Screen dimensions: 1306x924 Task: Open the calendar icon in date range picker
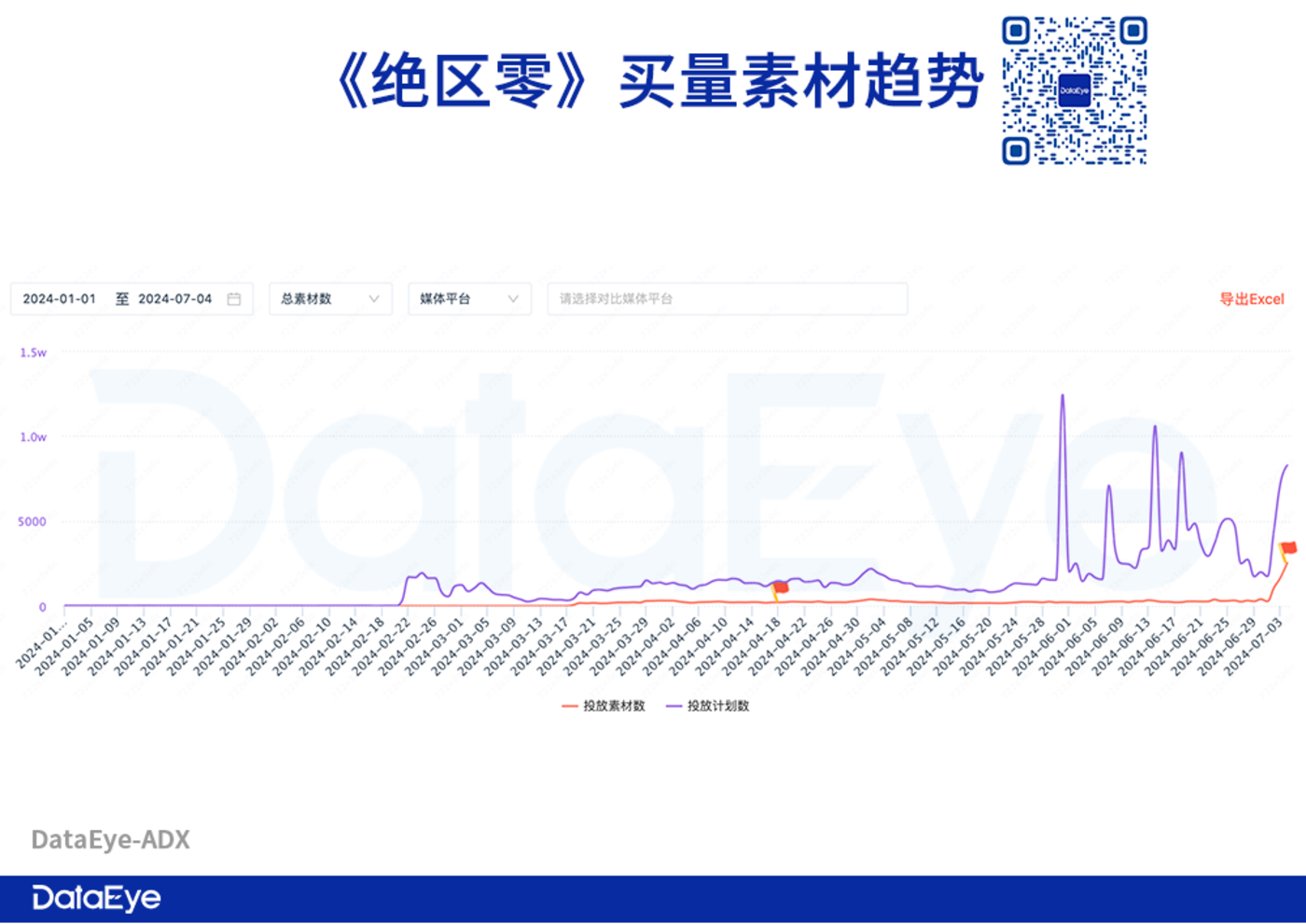tap(234, 299)
